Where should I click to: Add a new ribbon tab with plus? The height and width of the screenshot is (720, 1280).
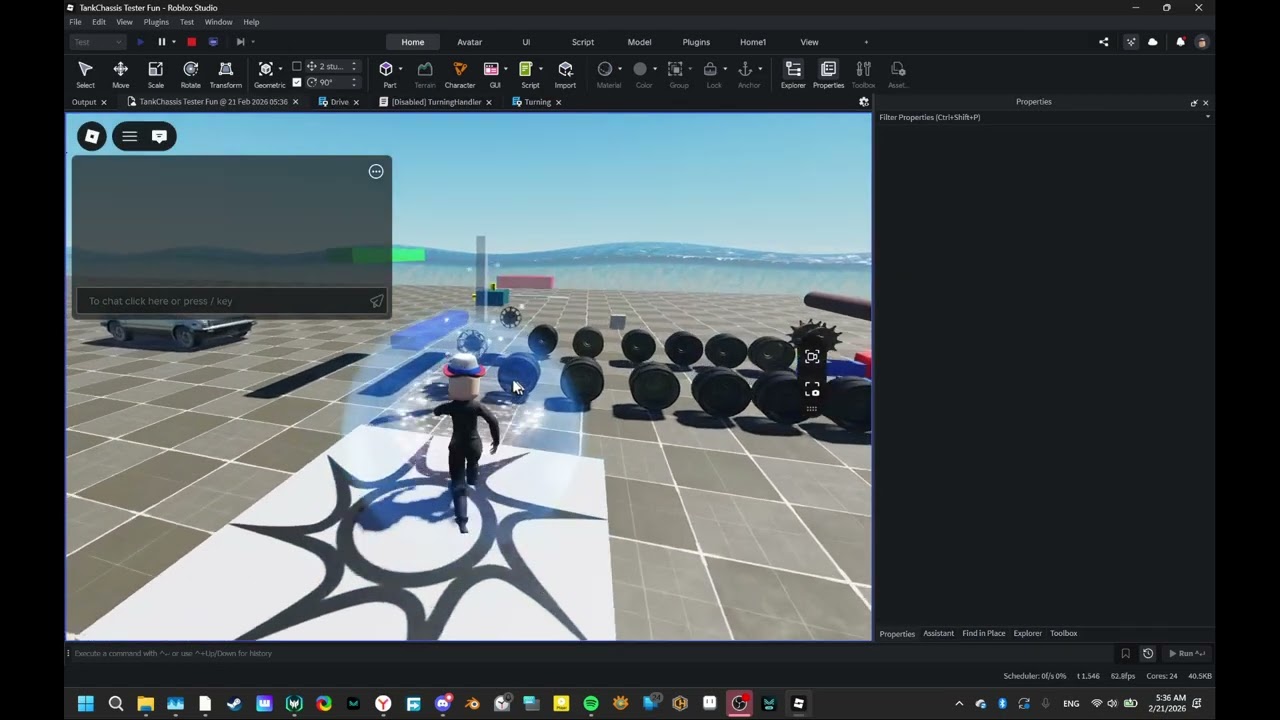tap(866, 42)
